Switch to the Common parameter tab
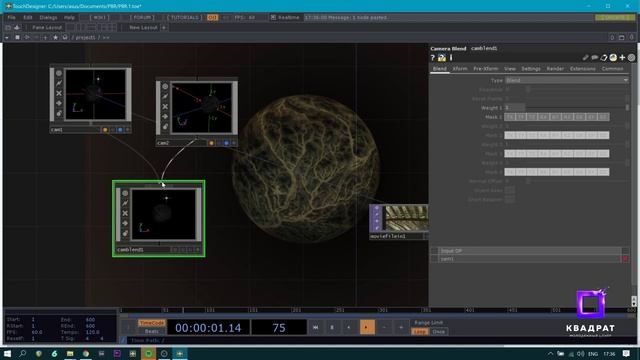This screenshot has width=640, height=360. (612, 69)
